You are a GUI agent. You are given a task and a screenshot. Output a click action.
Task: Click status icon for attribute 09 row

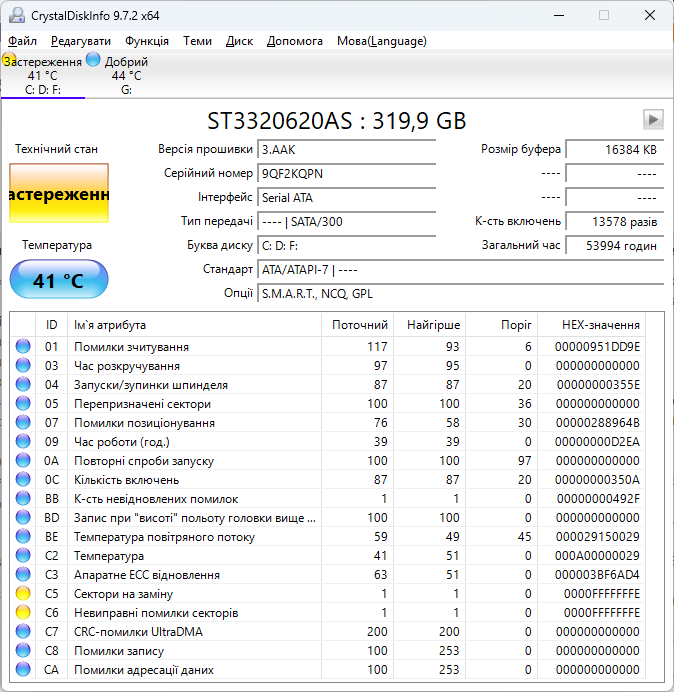tap(23, 441)
